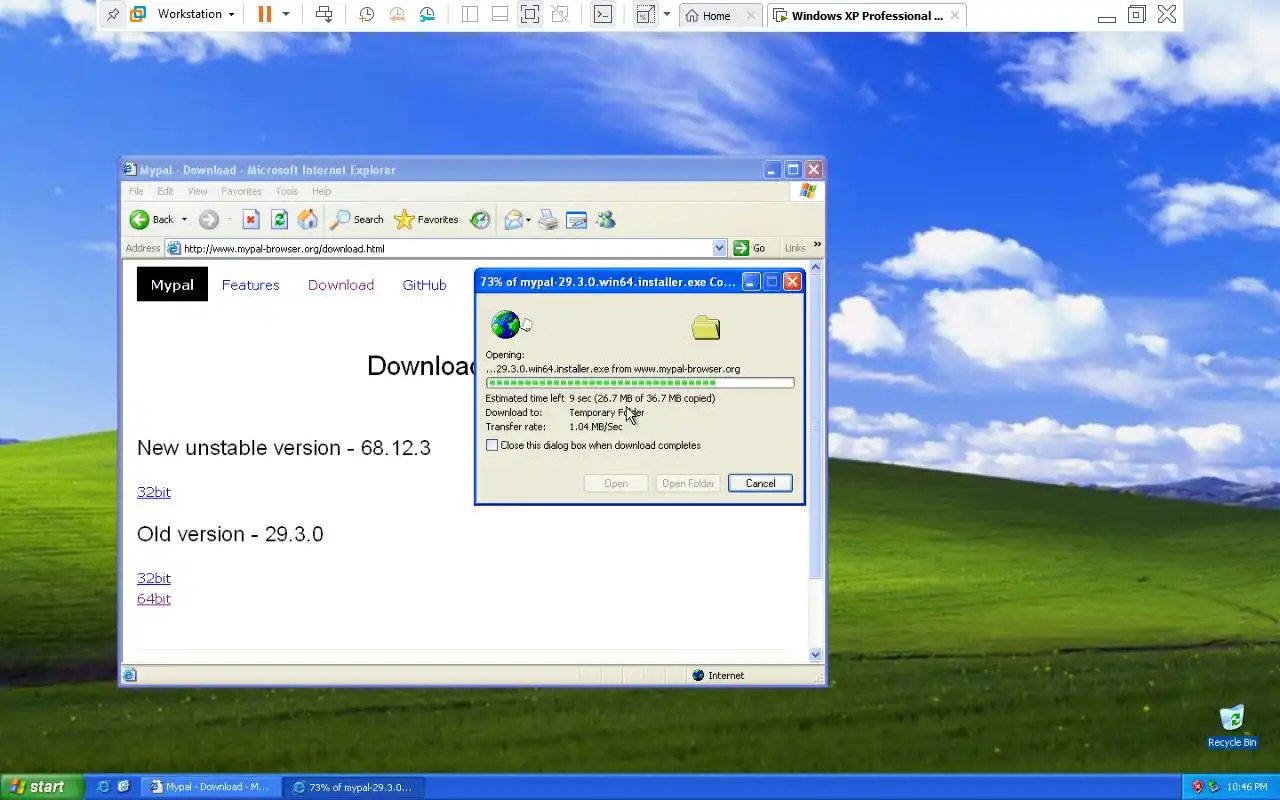Screen dimensions: 1280x800
Task: Select the '73% of mypal-29.3.0' taskbar button
Action: pos(352,787)
